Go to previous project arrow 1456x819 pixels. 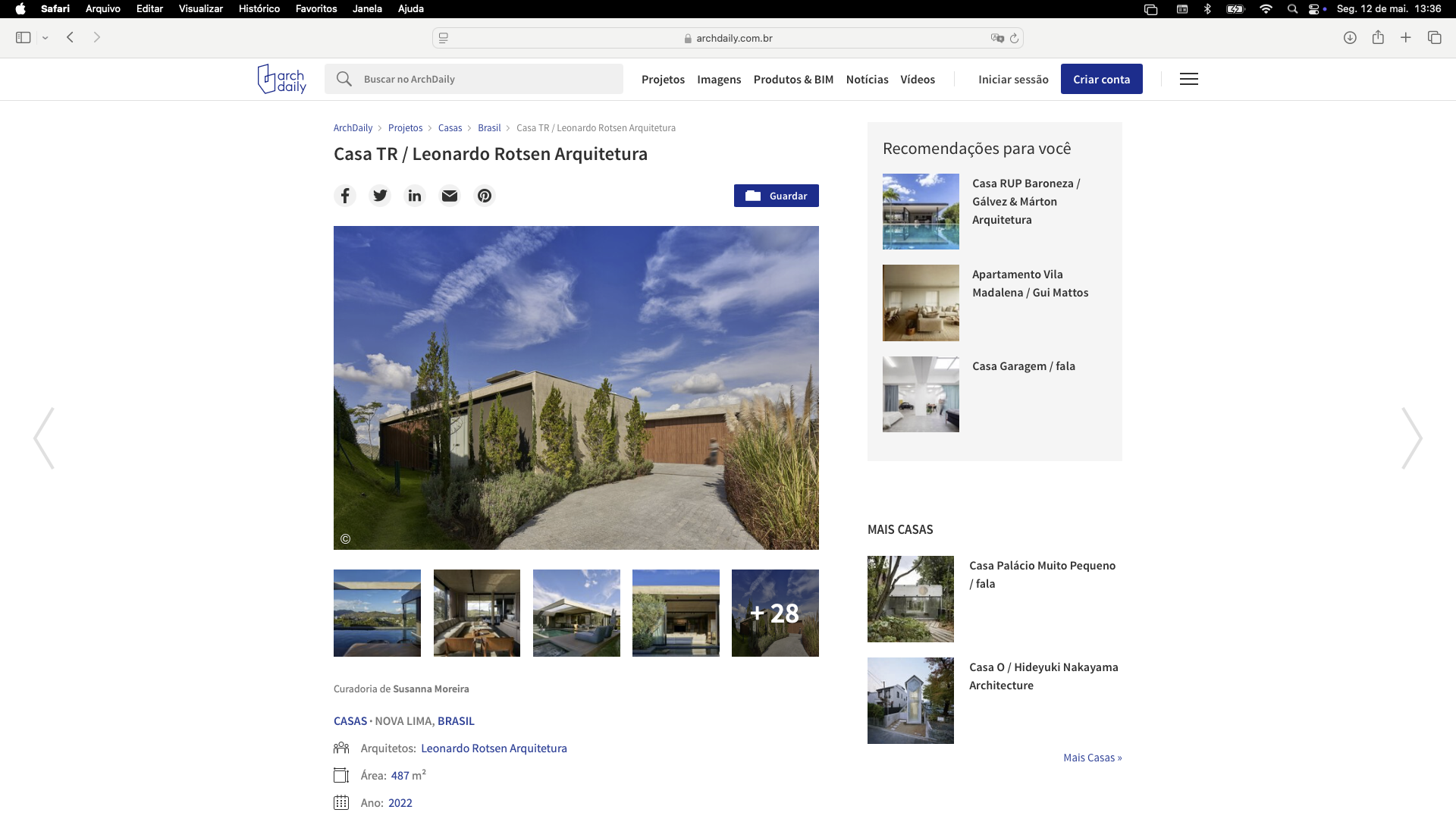[x=44, y=438]
